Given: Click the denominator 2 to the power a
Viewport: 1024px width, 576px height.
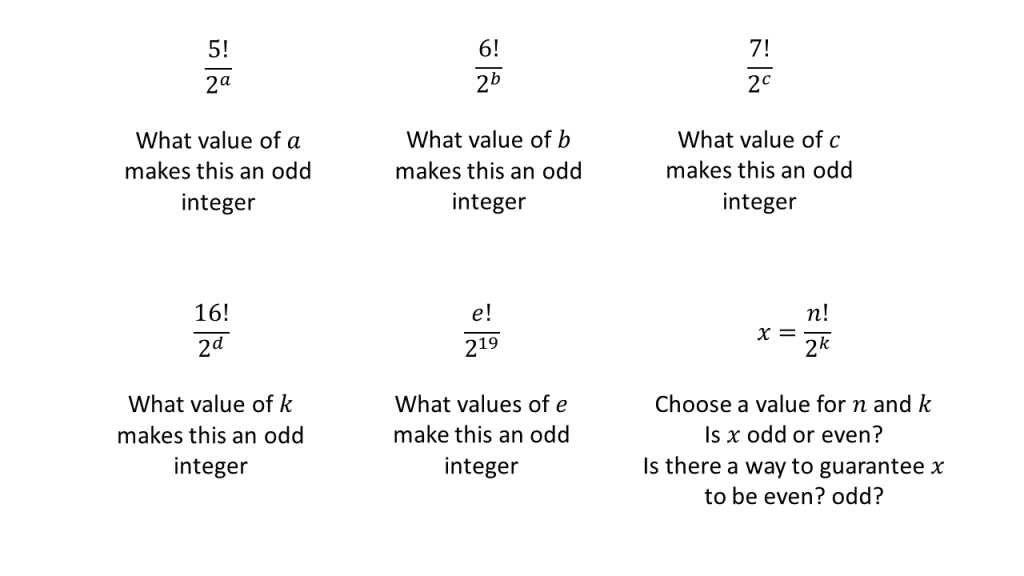Looking at the screenshot, I should point(218,84).
